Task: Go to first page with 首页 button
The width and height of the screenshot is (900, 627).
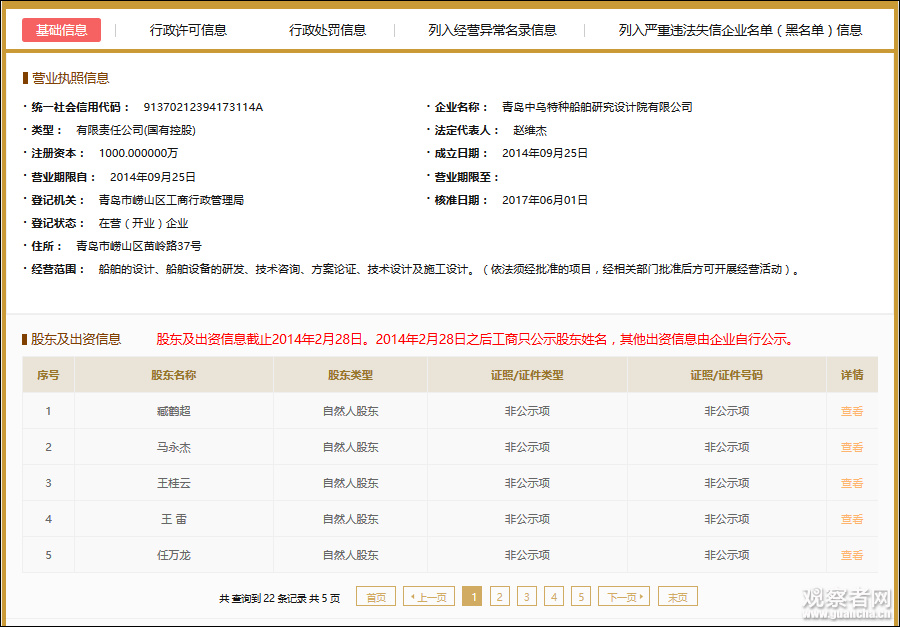Action: pyautogui.click(x=376, y=597)
